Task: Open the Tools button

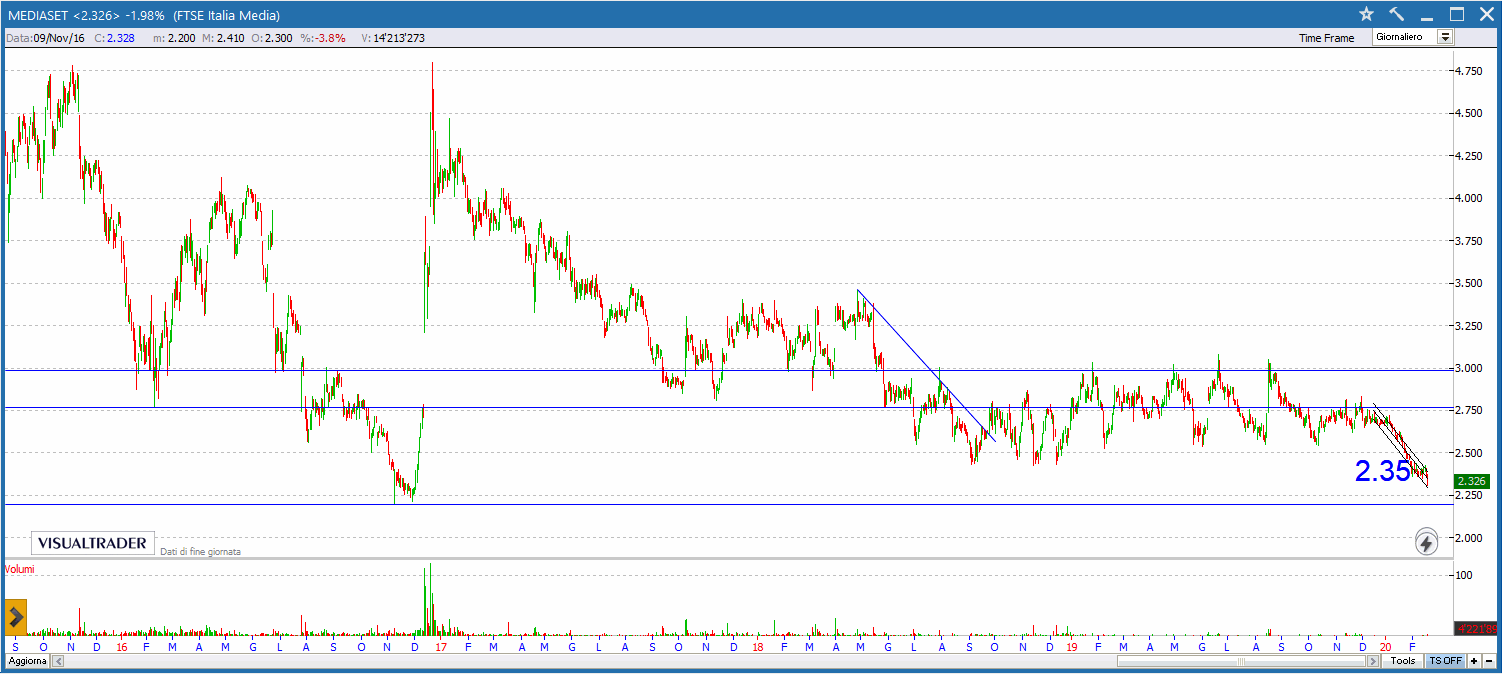Action: click(x=1403, y=661)
